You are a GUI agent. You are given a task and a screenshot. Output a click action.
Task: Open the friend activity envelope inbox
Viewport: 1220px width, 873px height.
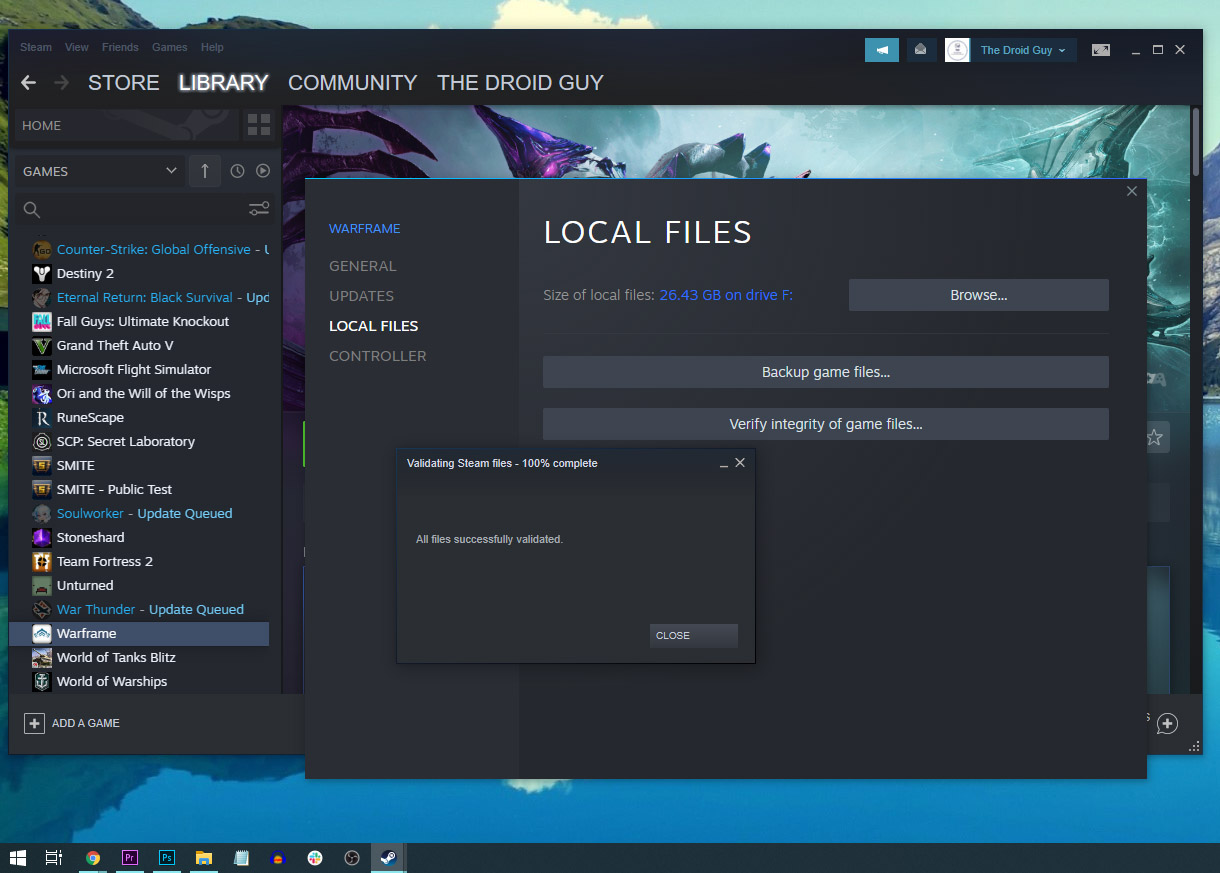coord(921,50)
